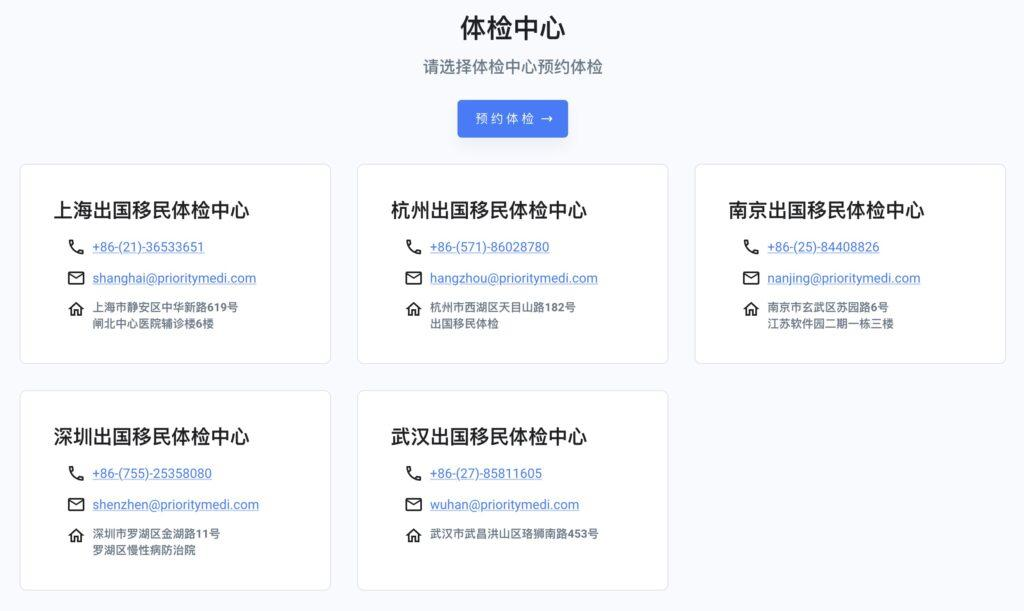Image resolution: width=1024 pixels, height=611 pixels.
Task: Select the 武汉出国移民体检中心 heading
Action: (488, 437)
